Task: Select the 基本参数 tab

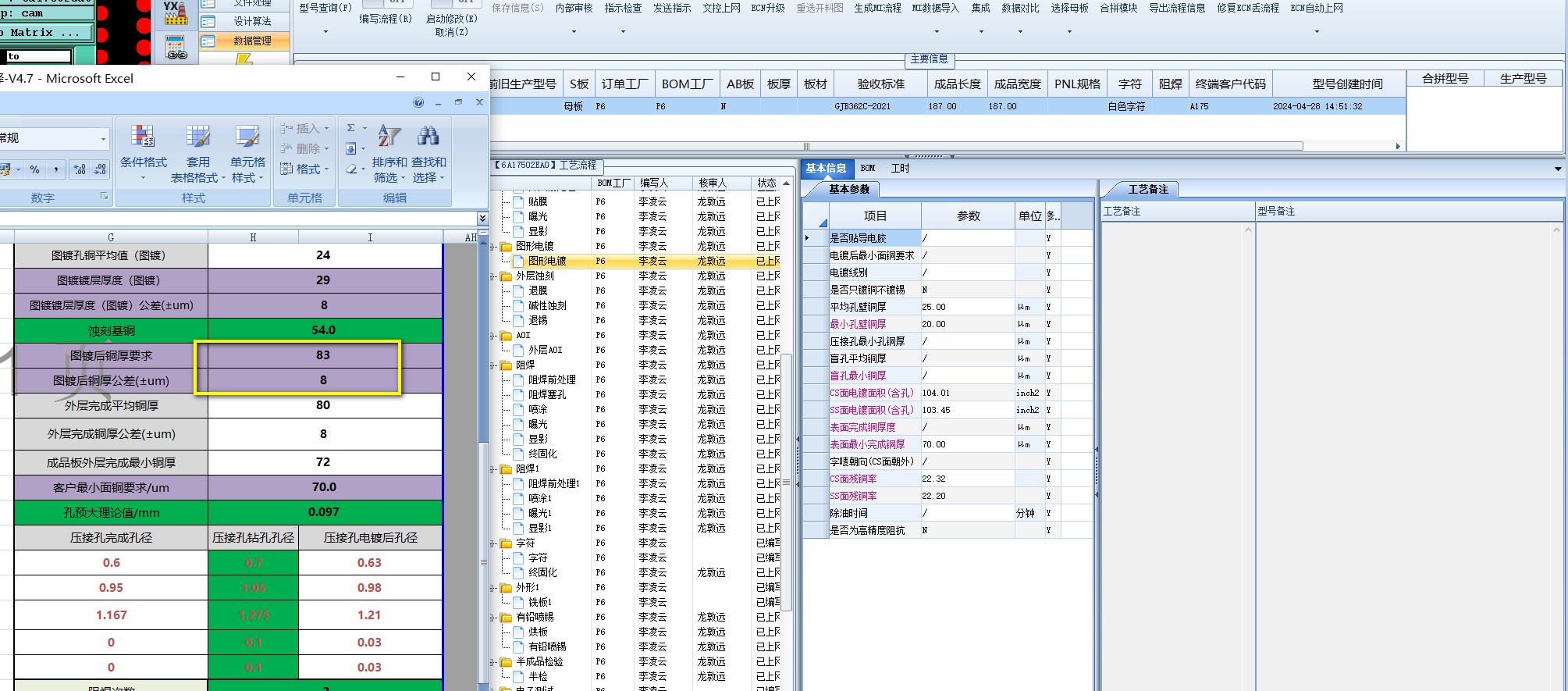Action: (849, 189)
